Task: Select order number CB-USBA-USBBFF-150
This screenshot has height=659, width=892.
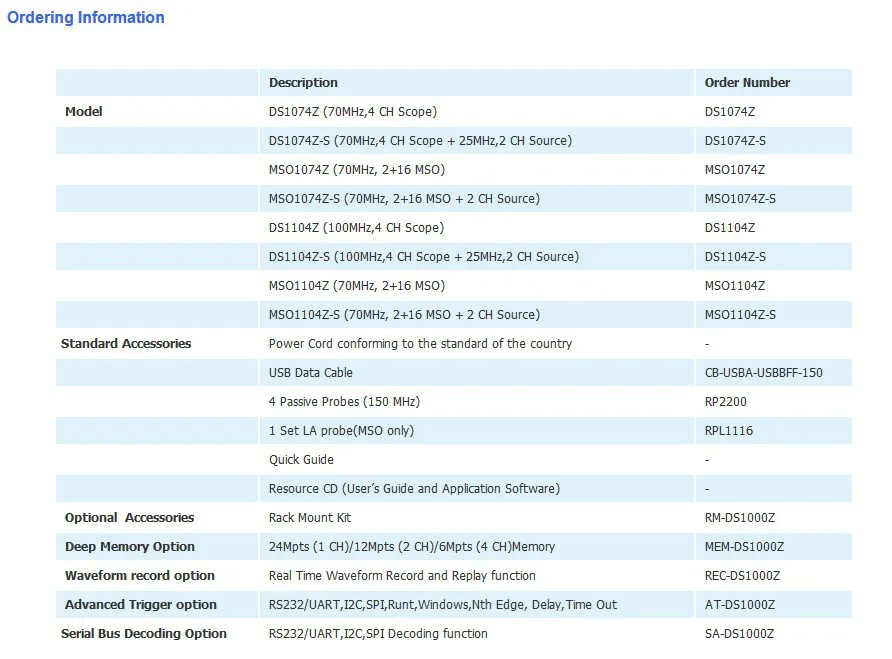Action: click(763, 373)
